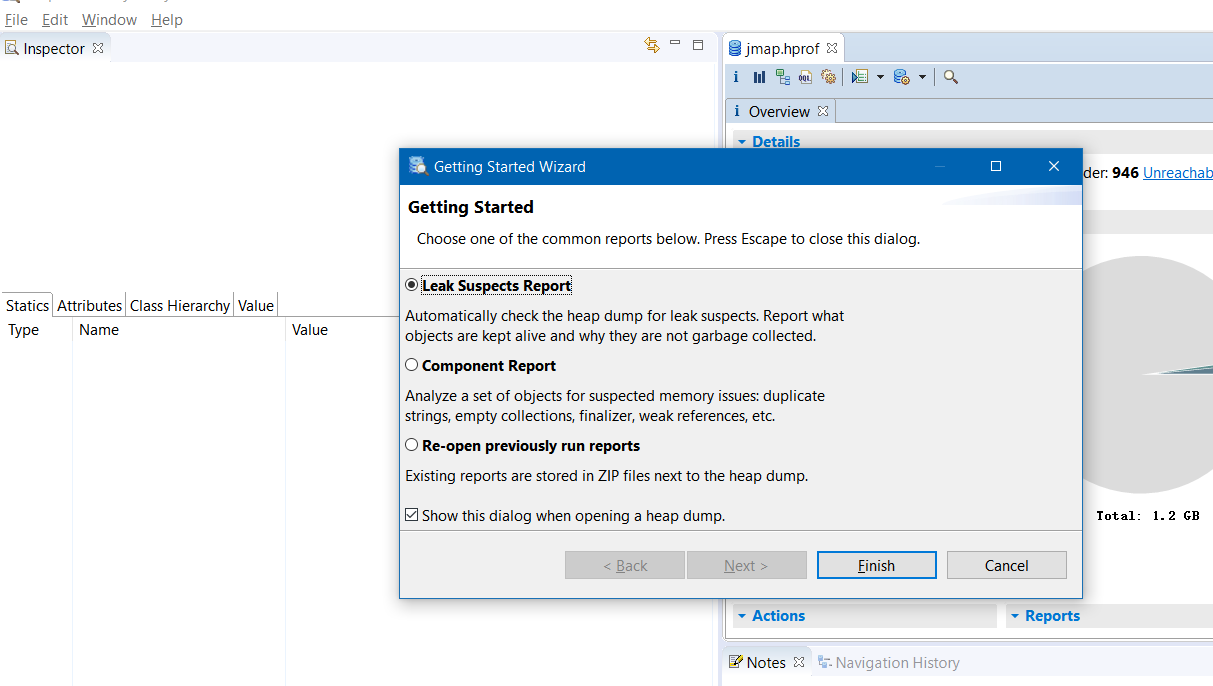The image size is (1213, 686).
Task: Open the heap dump overview info icon
Action: pos(736,77)
